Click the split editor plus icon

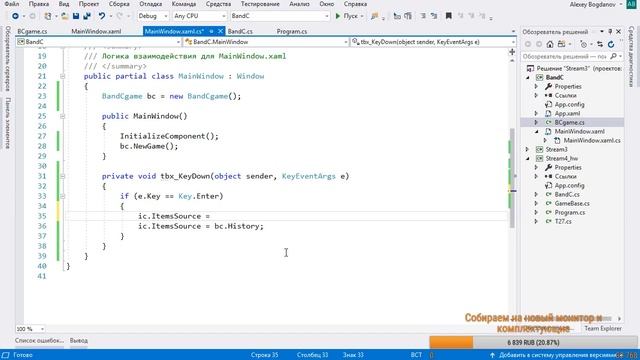pyautogui.click(x=512, y=52)
